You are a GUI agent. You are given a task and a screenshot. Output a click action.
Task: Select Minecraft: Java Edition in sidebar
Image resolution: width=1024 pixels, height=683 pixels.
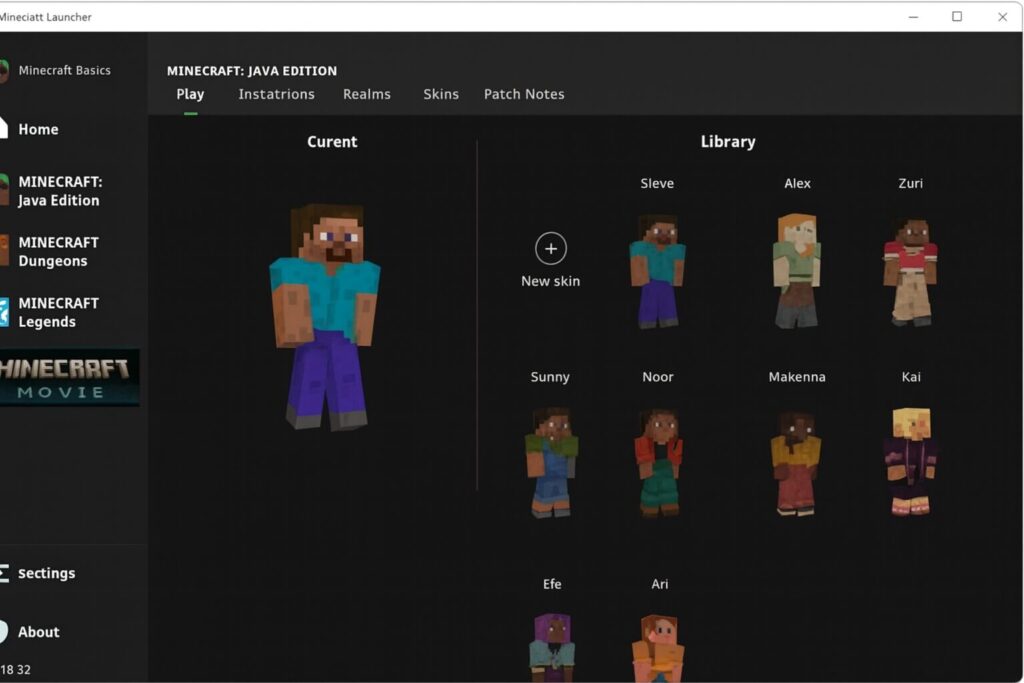point(51,191)
